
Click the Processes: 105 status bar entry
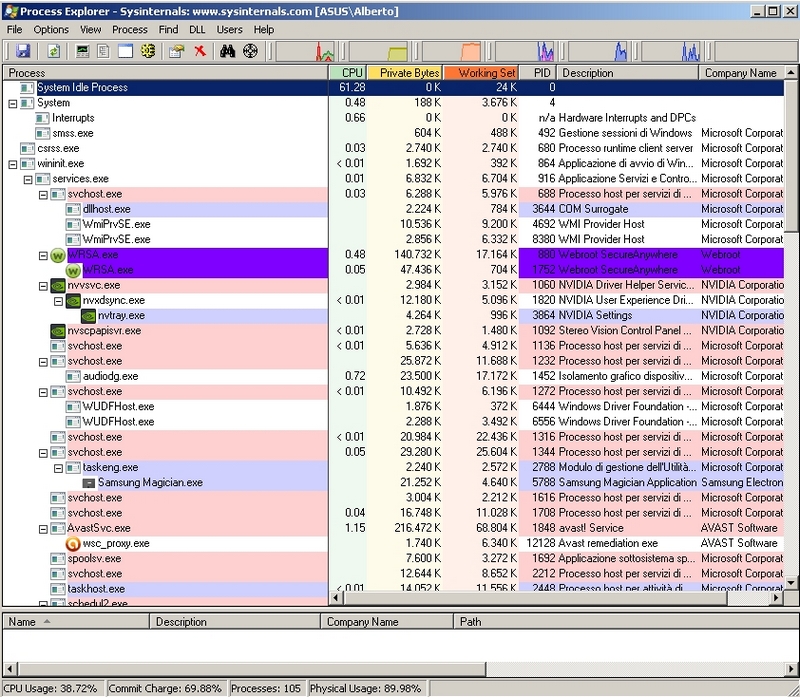(x=266, y=689)
